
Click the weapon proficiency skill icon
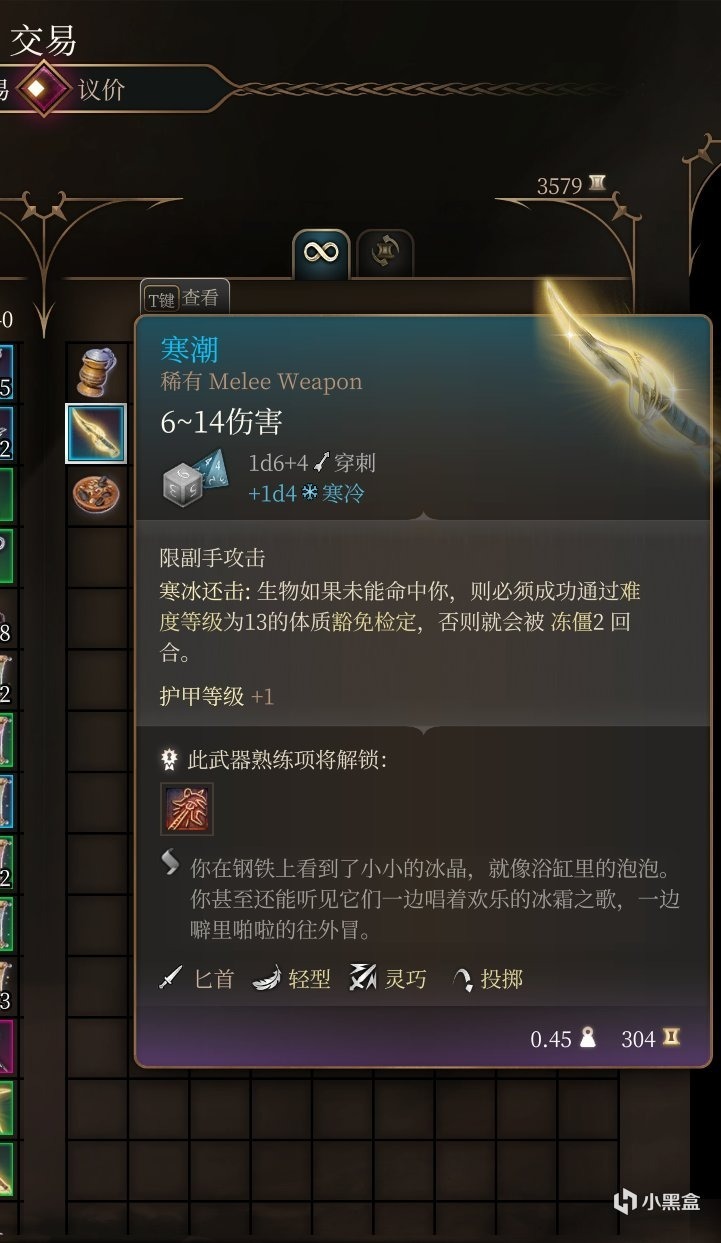point(187,808)
